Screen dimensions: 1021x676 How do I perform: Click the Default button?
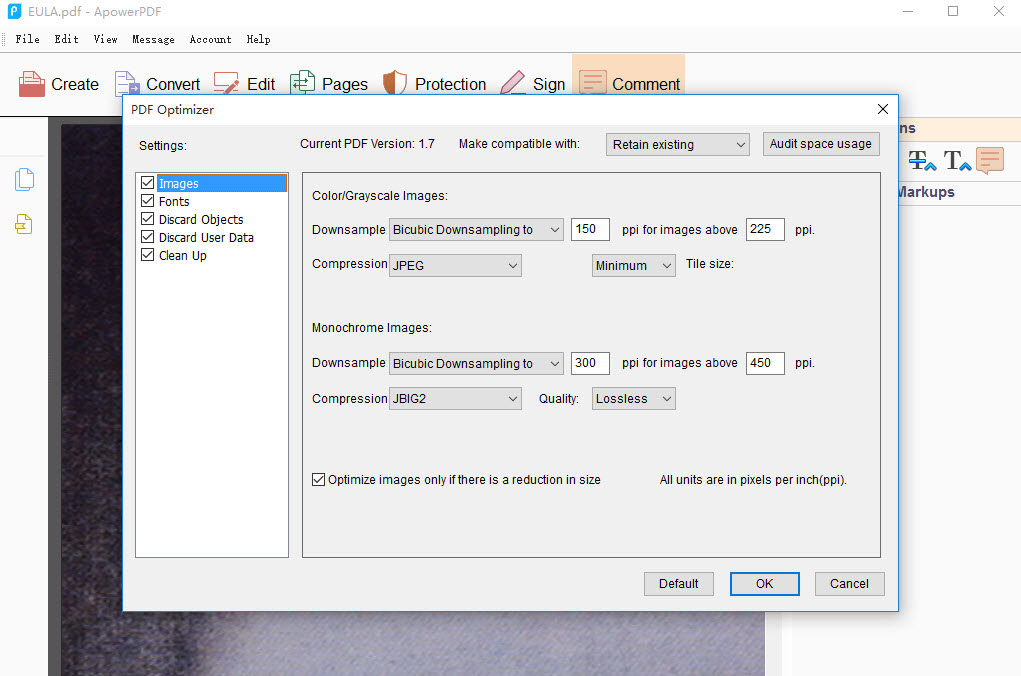tap(678, 584)
